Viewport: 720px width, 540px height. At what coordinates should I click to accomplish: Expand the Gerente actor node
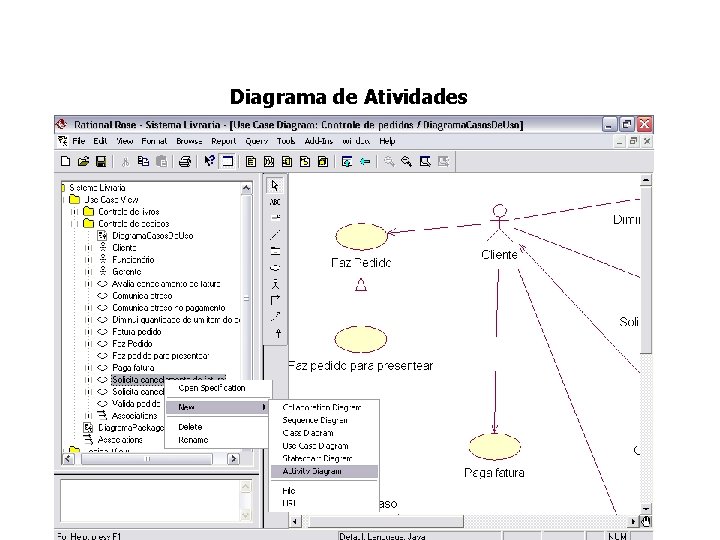(x=88, y=272)
